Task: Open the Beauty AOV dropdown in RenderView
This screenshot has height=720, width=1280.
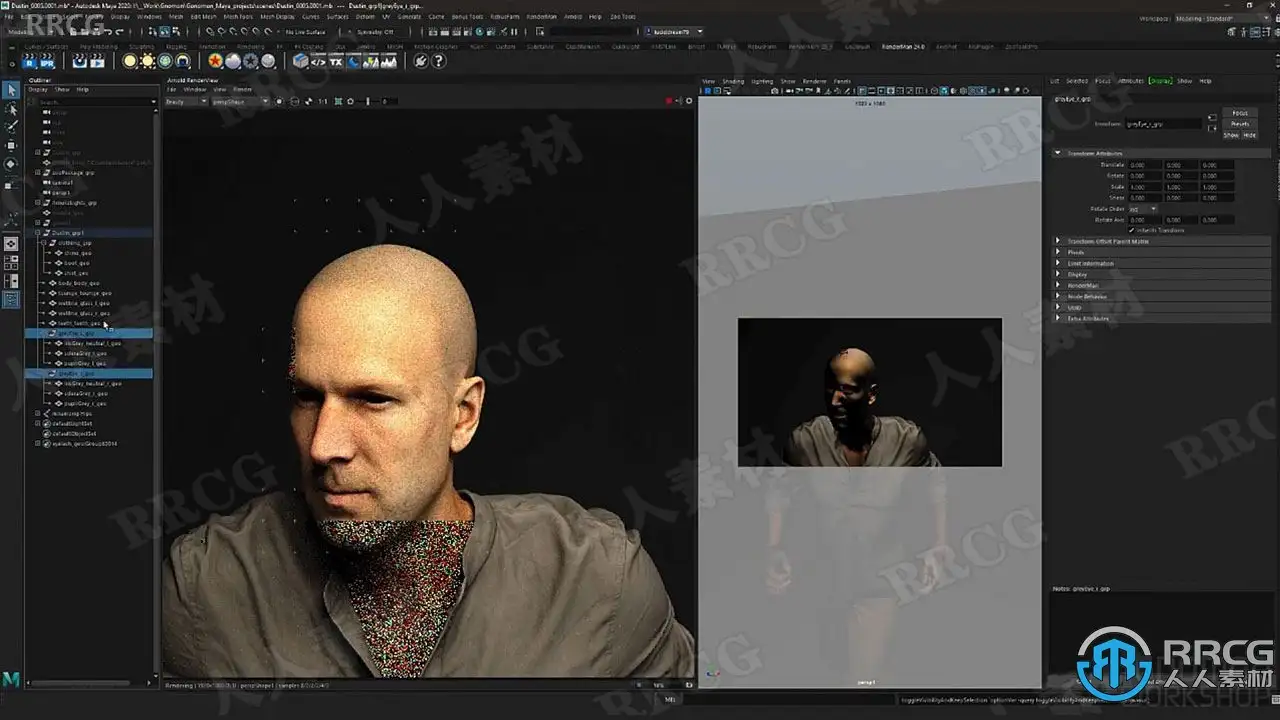Action: click(x=186, y=101)
